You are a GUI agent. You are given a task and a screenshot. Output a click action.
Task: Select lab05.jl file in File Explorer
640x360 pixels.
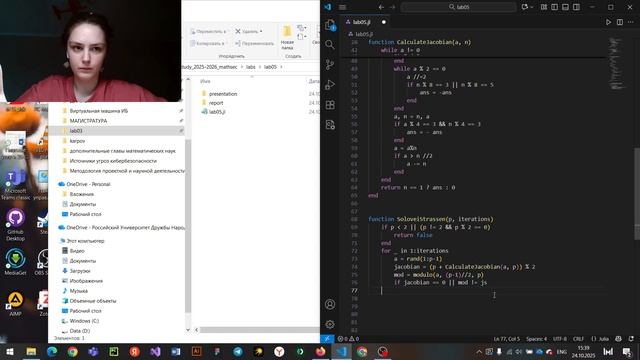point(217,112)
